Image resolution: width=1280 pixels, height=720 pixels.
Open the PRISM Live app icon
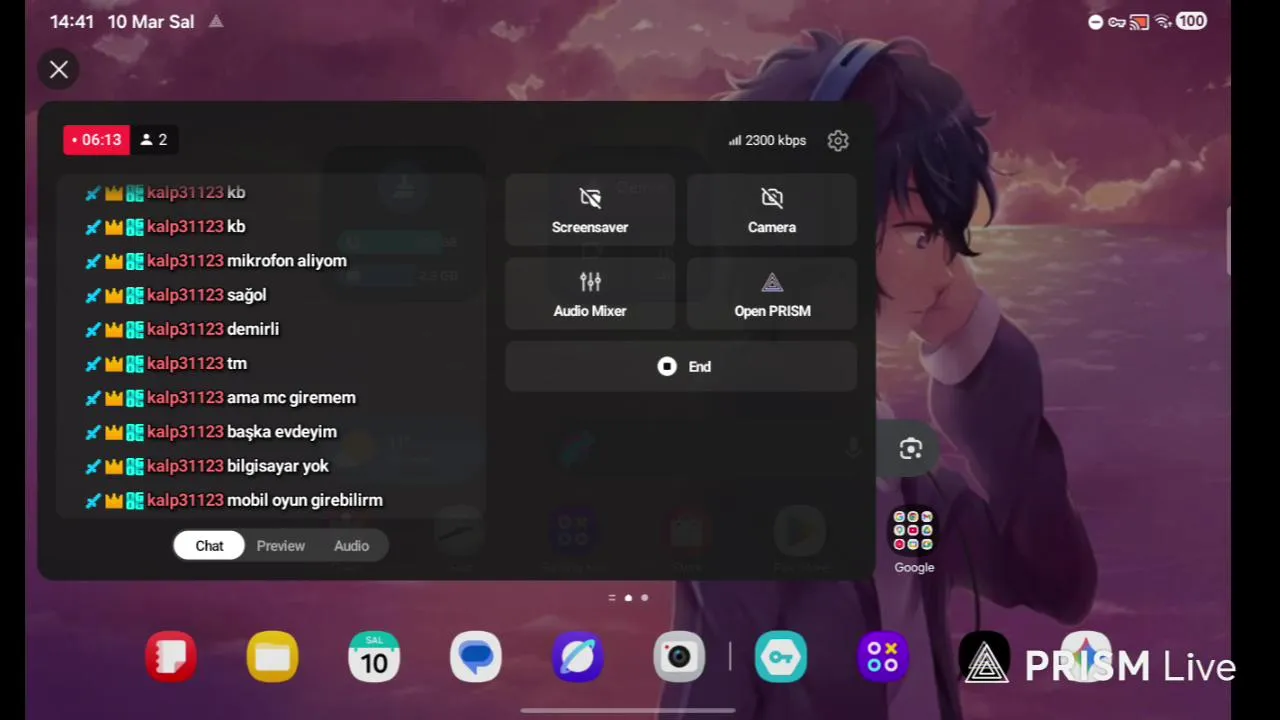pos(985,657)
